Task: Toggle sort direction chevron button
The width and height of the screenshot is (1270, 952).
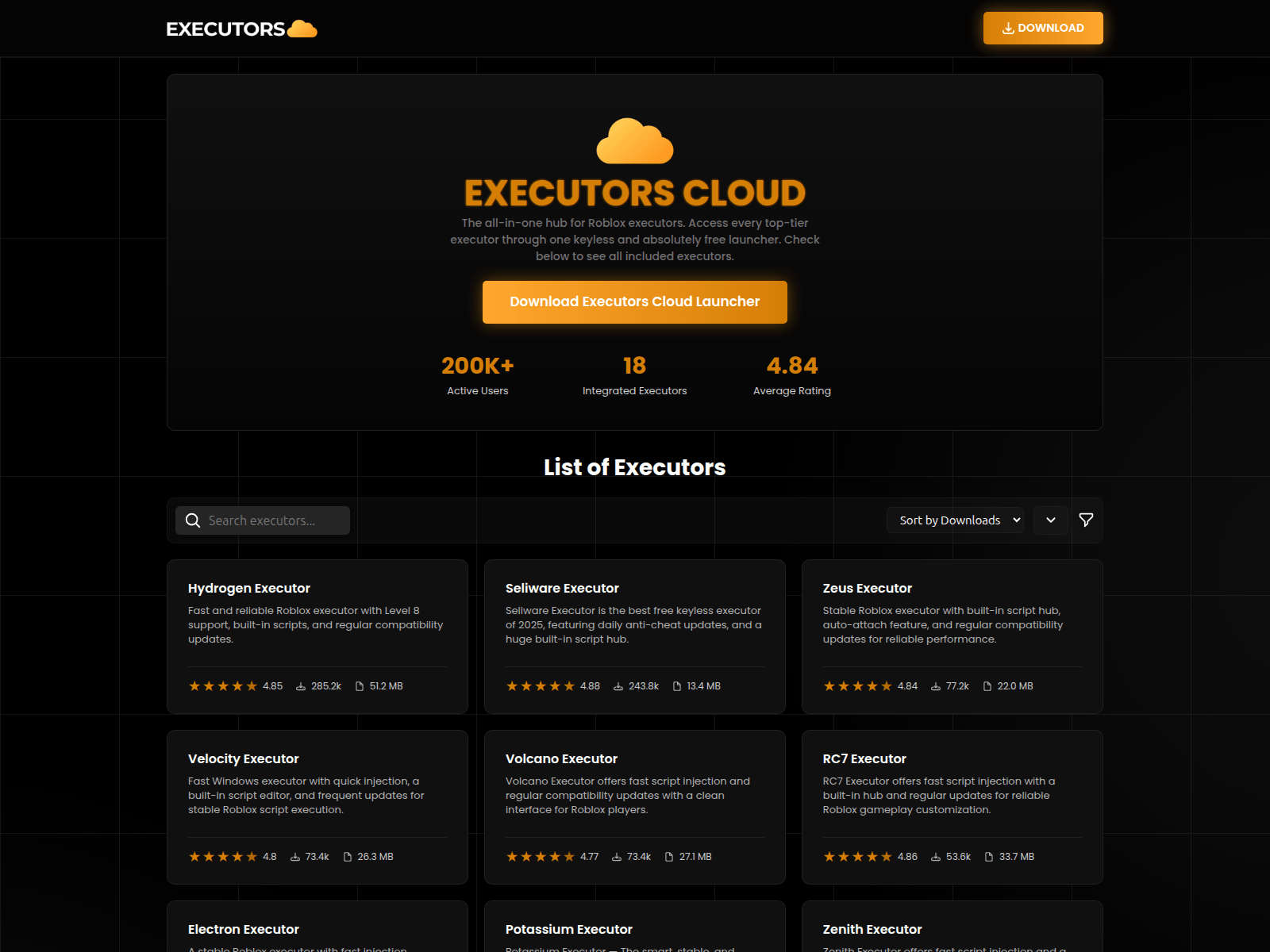Action: click(x=1051, y=520)
